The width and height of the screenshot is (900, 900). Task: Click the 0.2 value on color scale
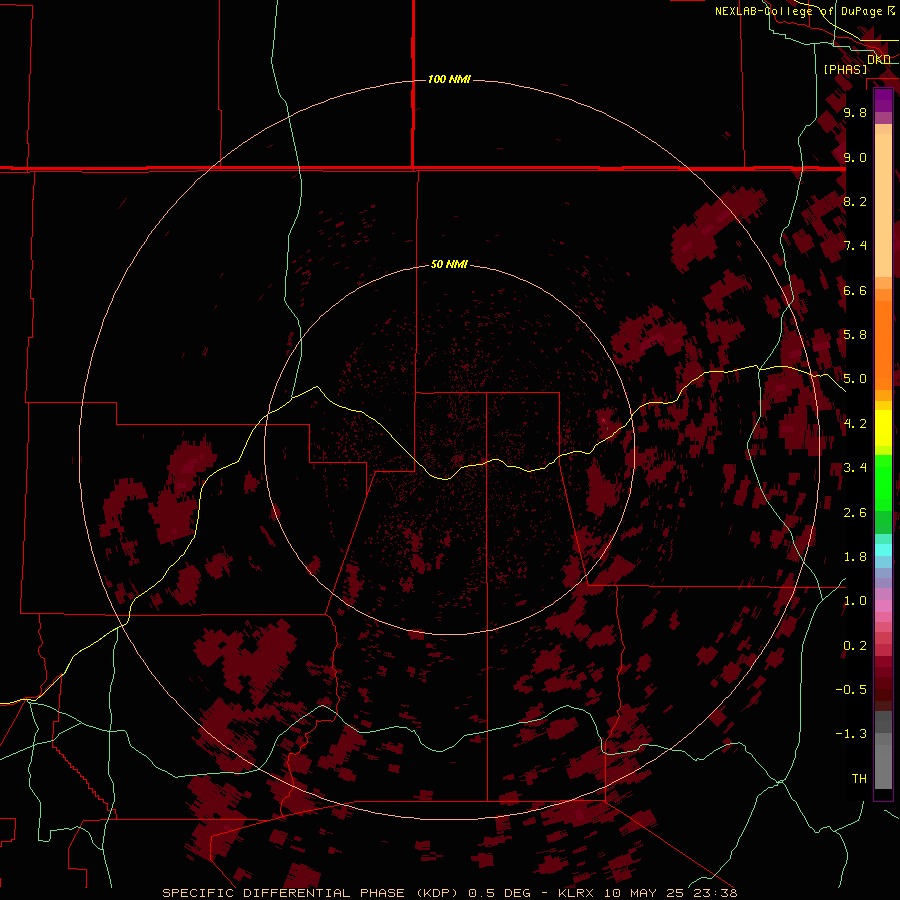coord(855,646)
